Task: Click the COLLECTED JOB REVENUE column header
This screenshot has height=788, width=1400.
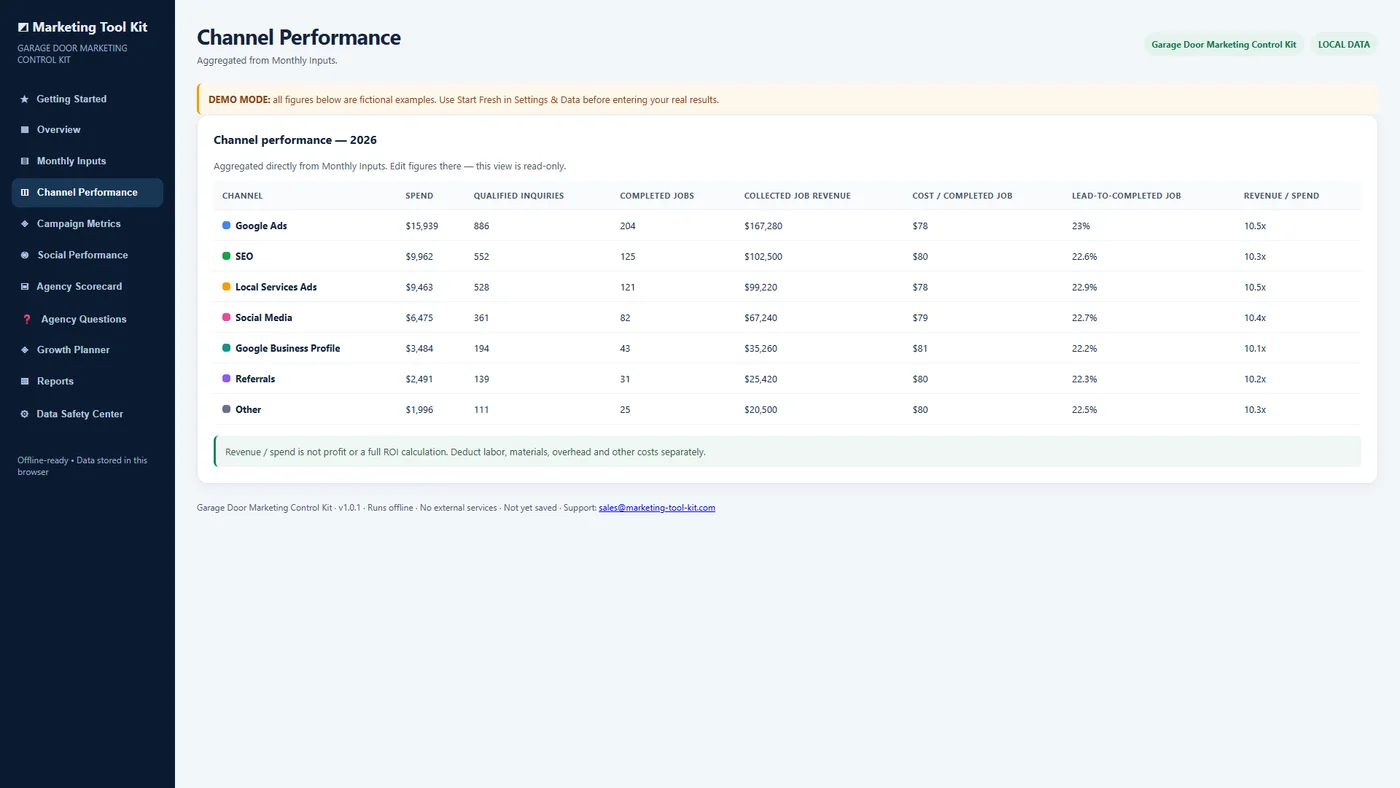Action: 797,196
